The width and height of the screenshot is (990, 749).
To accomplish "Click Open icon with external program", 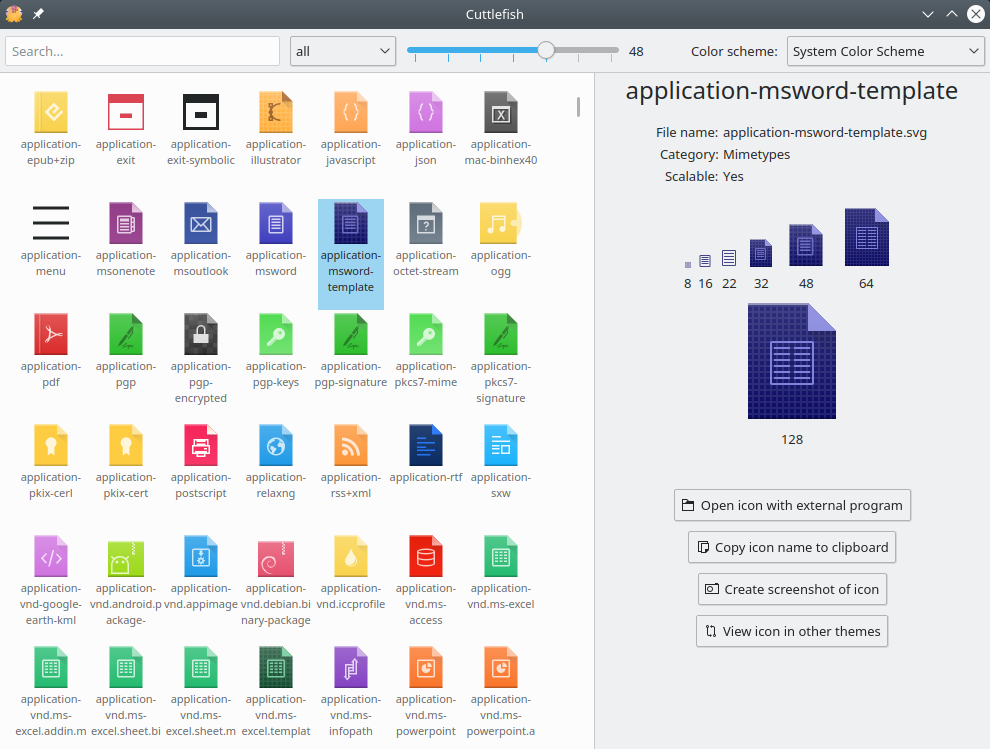I will (x=792, y=505).
